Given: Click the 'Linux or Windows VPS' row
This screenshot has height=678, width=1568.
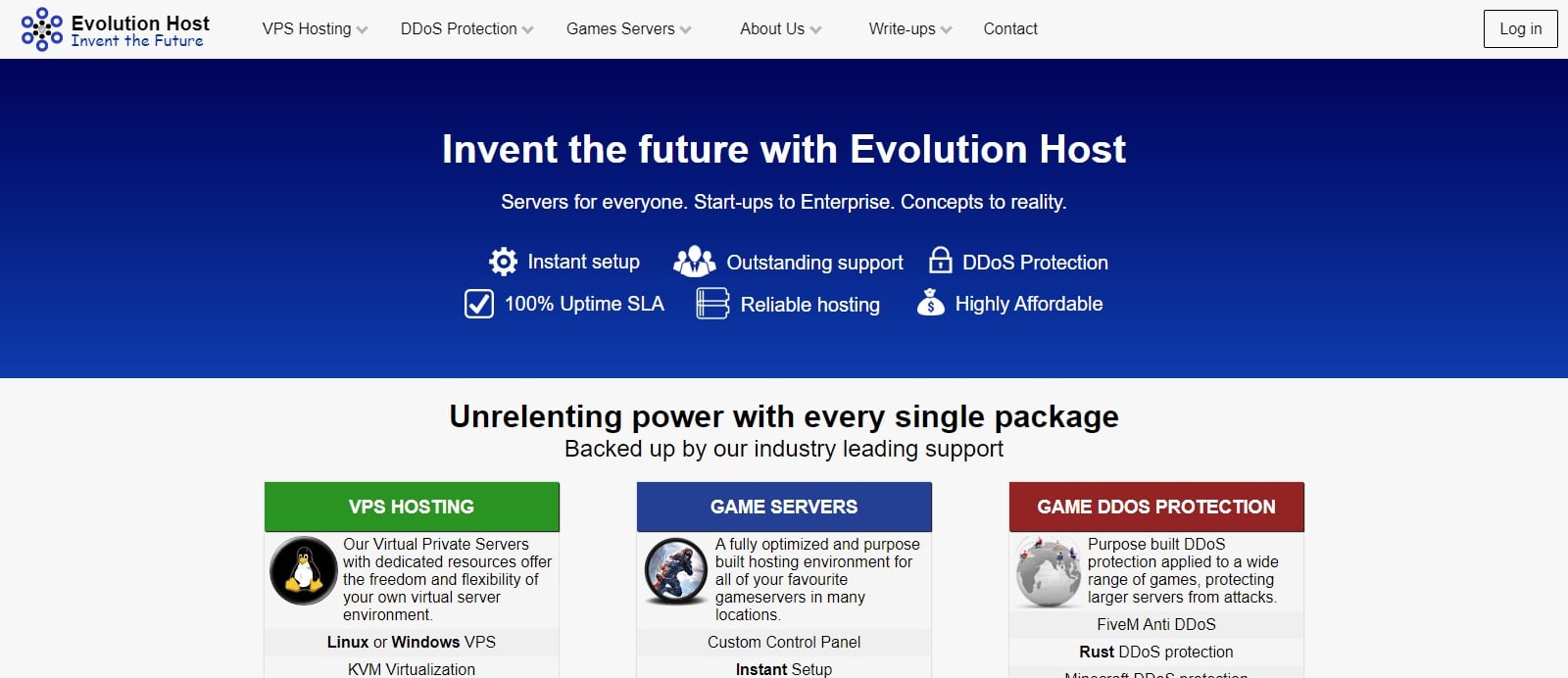Looking at the screenshot, I should [x=412, y=642].
